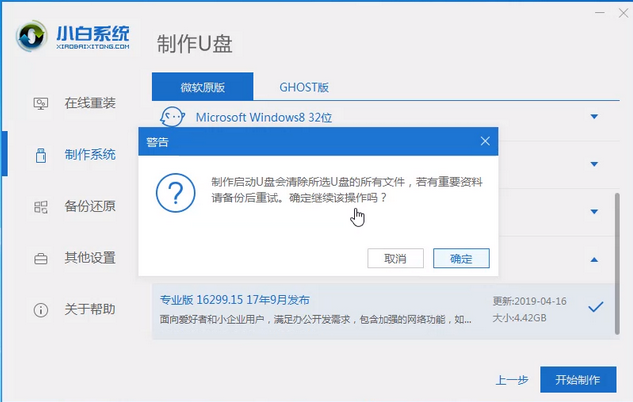
Task: Expand the Microsoft Windows8 32位 dropdown arrow
Action: pos(594,117)
